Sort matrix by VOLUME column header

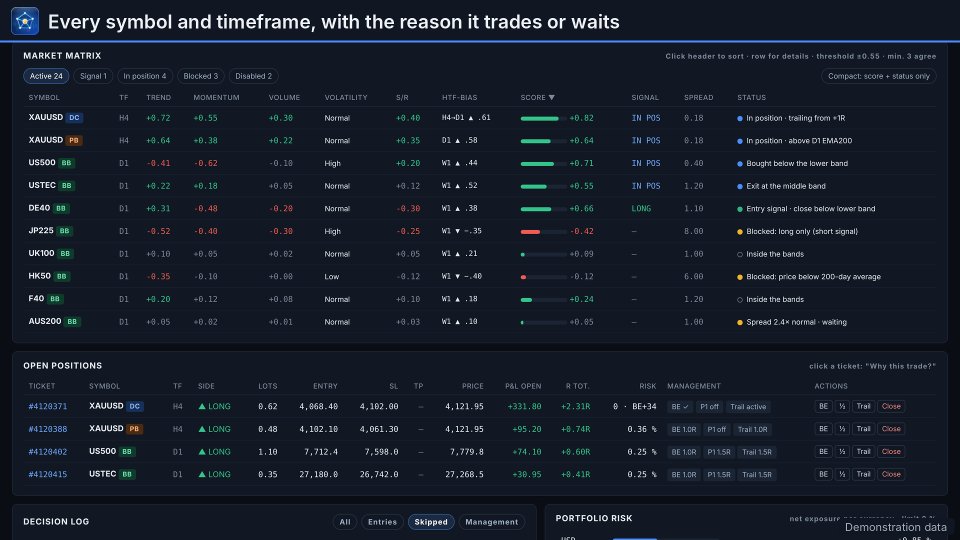tap(284, 97)
